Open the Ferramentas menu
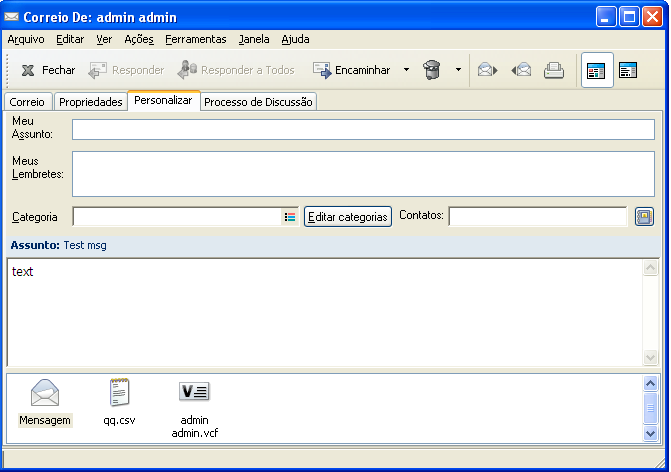 pyautogui.click(x=196, y=39)
